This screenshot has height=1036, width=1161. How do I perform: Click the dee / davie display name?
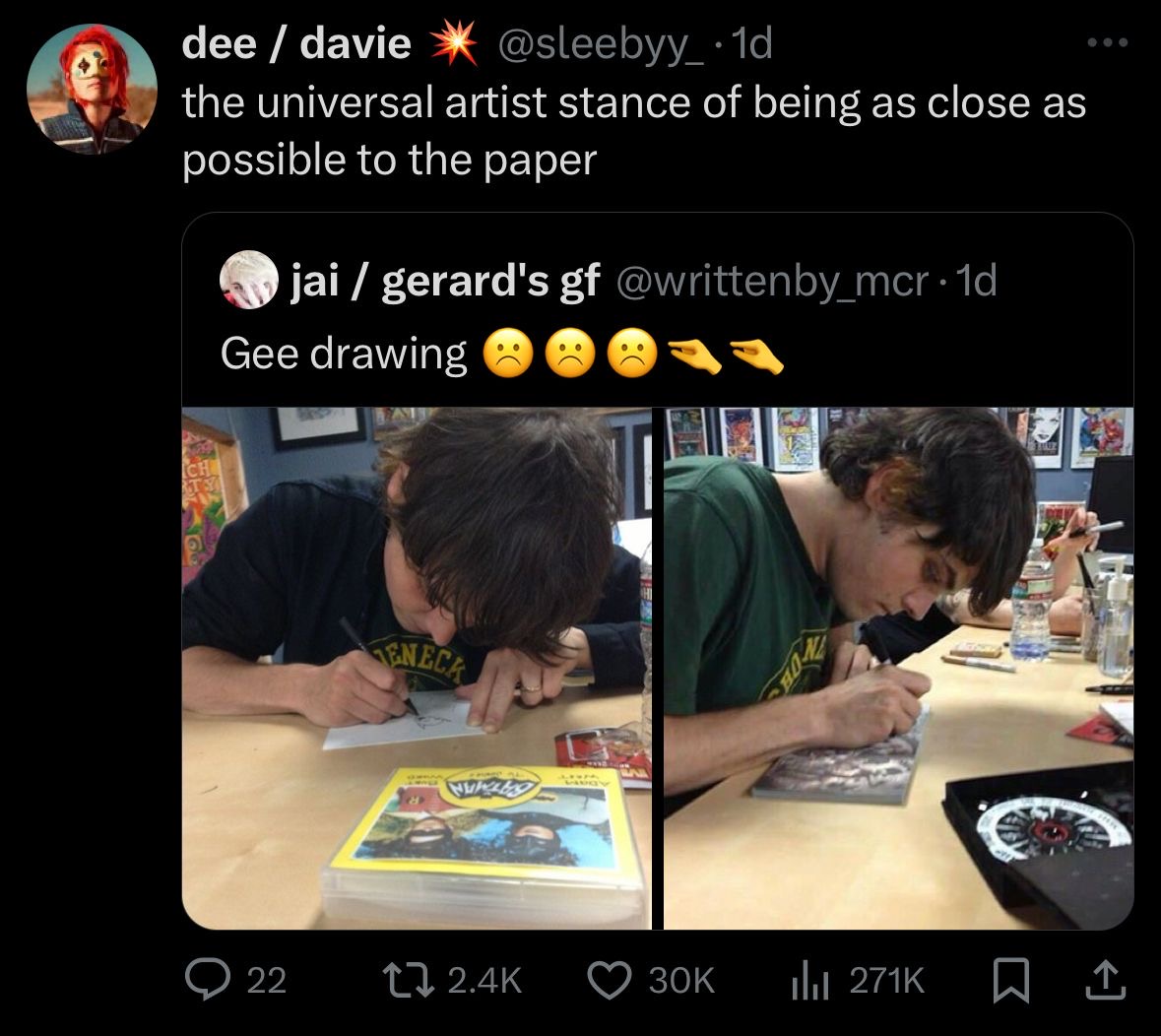click(x=296, y=43)
